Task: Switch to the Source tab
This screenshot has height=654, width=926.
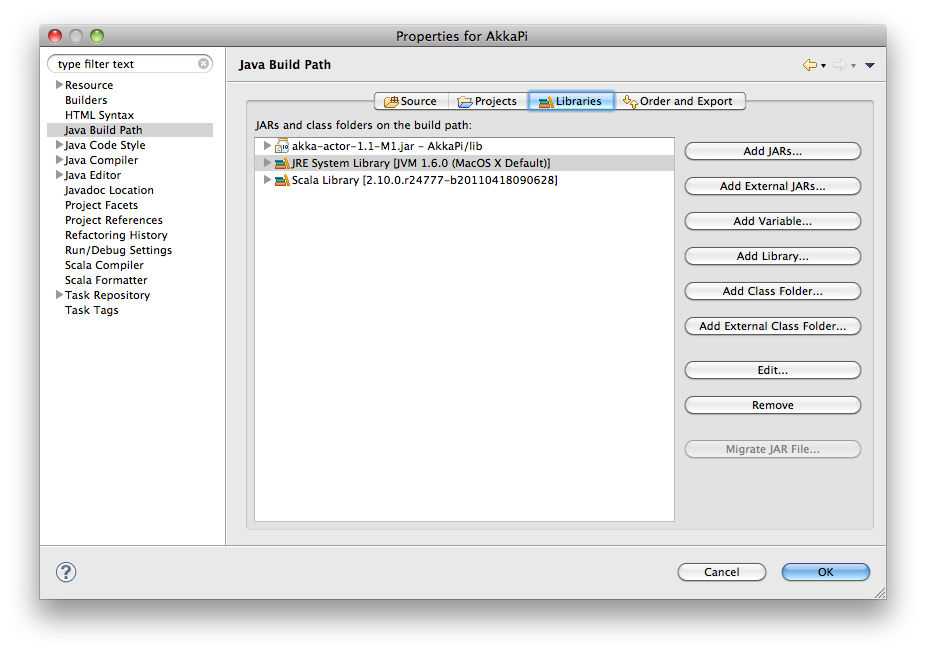Action: 411,100
